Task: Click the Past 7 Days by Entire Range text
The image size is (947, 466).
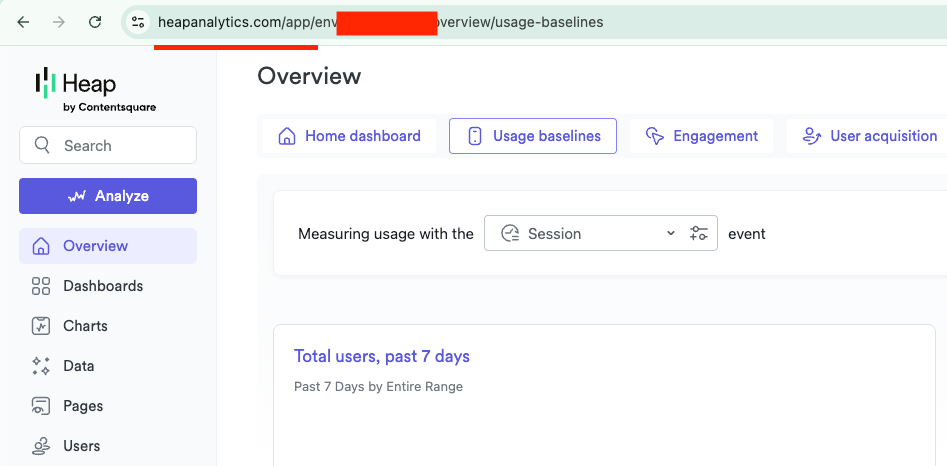Action: [379, 386]
